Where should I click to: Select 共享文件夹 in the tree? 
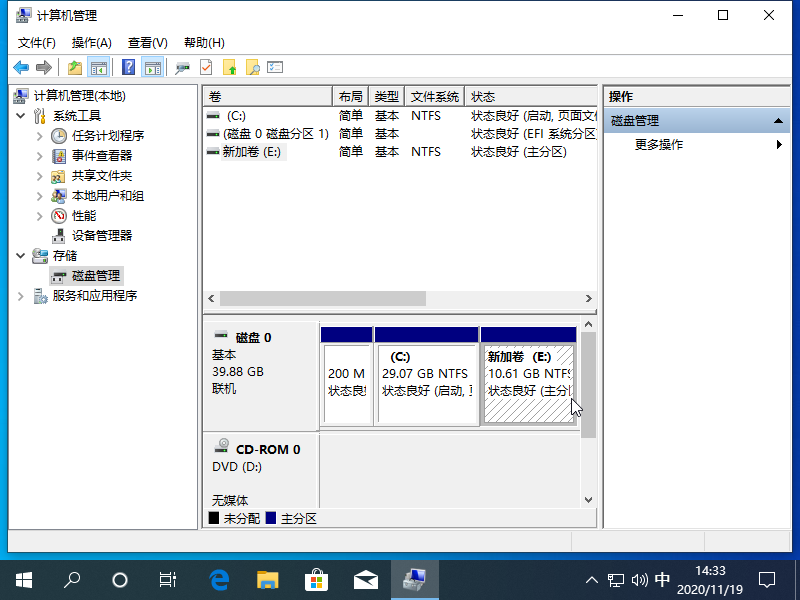[x=102, y=176]
